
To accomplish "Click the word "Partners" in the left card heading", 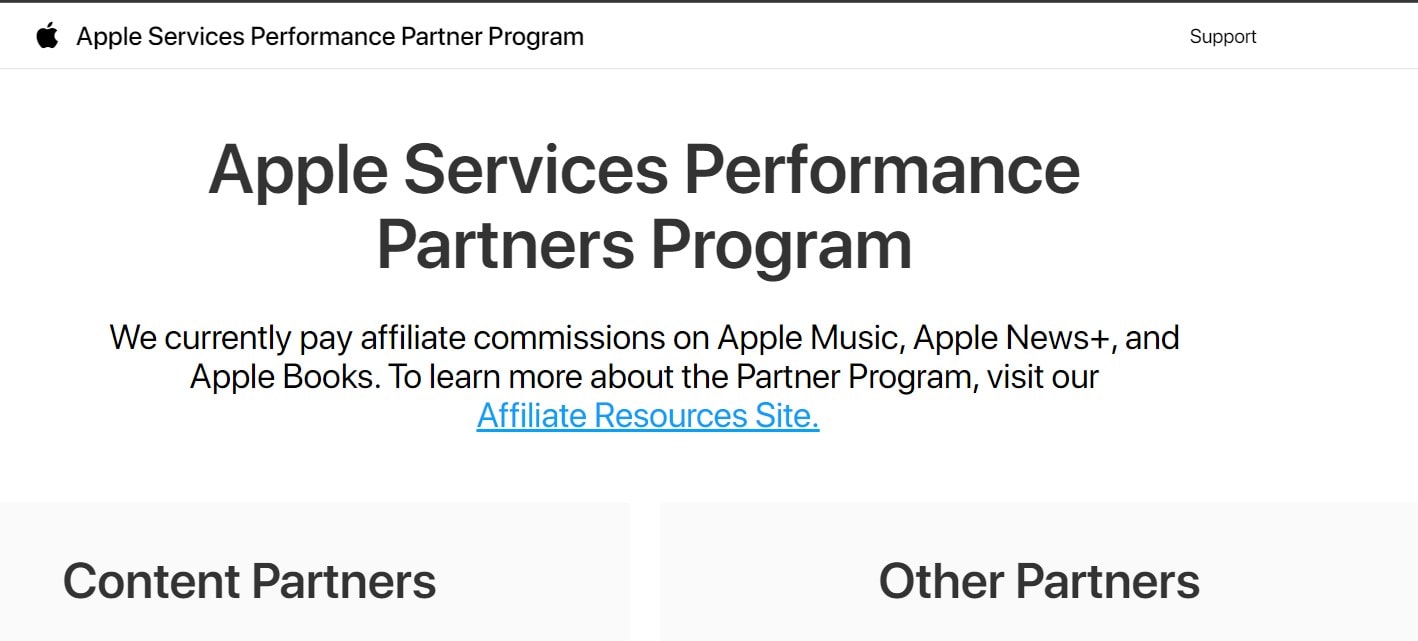I will pos(344,581).
